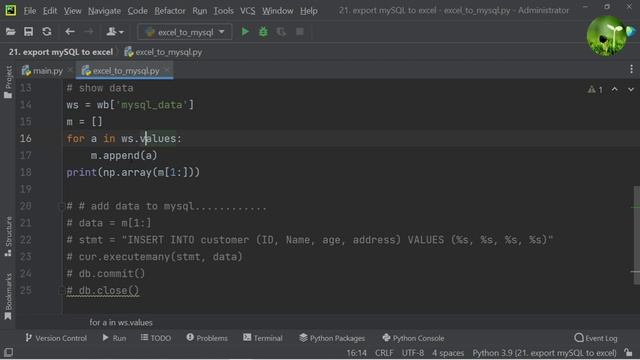Open the Event Log
Viewport: 640px width, 360px height.
(596, 338)
